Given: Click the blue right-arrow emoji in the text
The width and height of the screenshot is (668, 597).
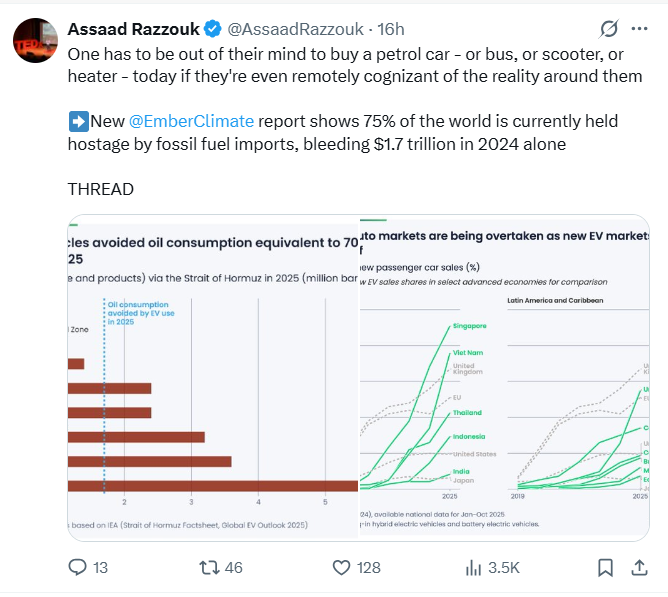Looking at the screenshot, I should point(77,121).
